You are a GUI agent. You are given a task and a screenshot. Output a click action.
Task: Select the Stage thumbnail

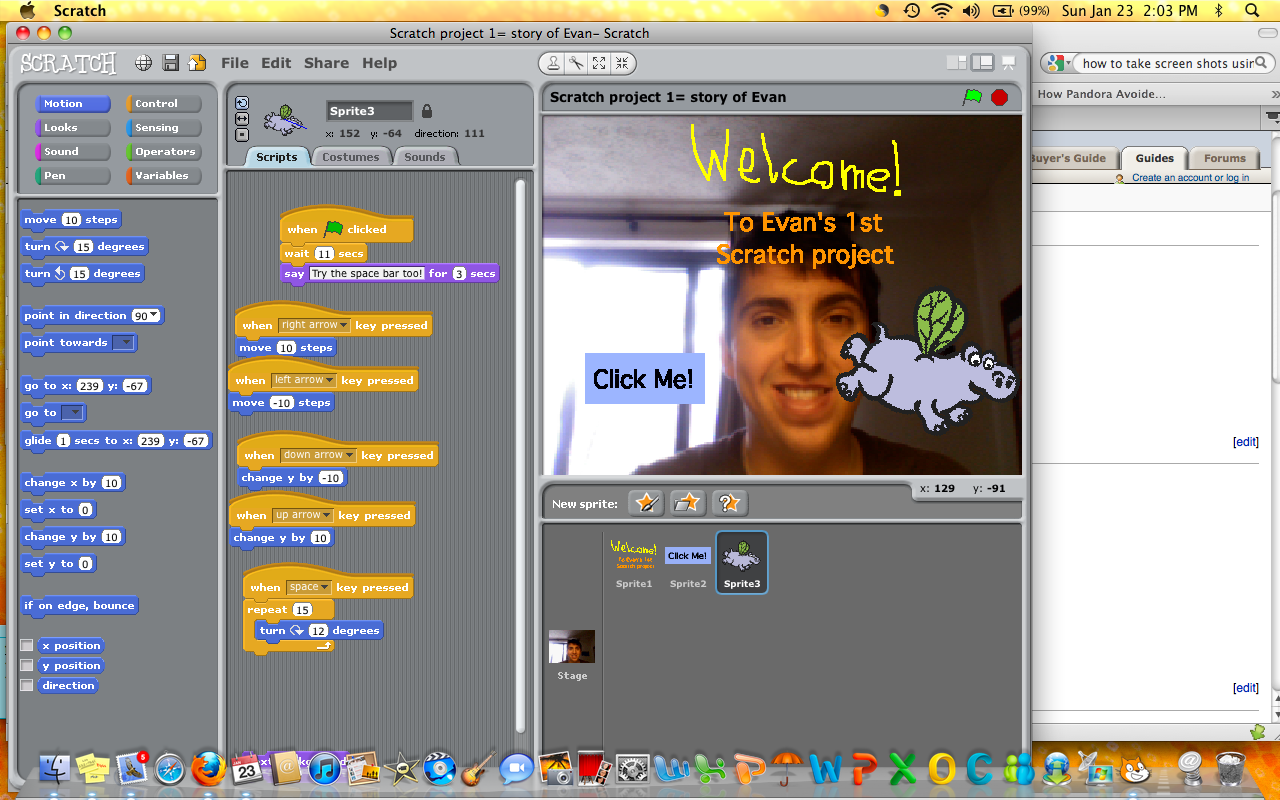click(x=571, y=647)
